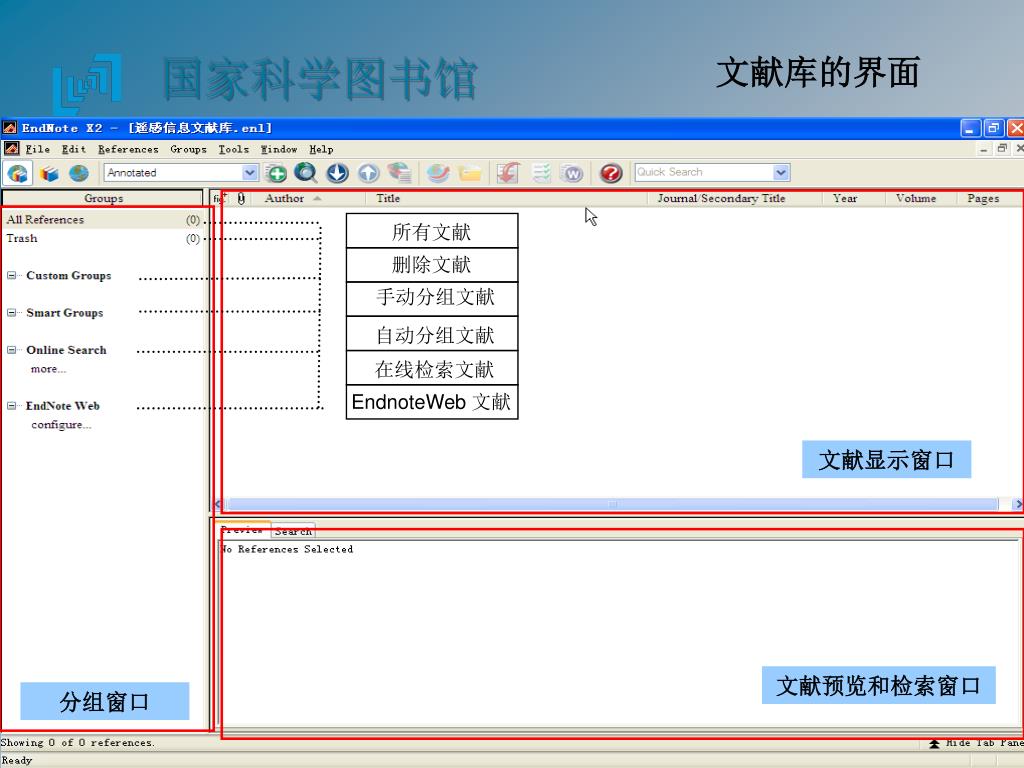Click the red arrow Insert Citation icon
The image size is (1024, 768).
tap(508, 172)
